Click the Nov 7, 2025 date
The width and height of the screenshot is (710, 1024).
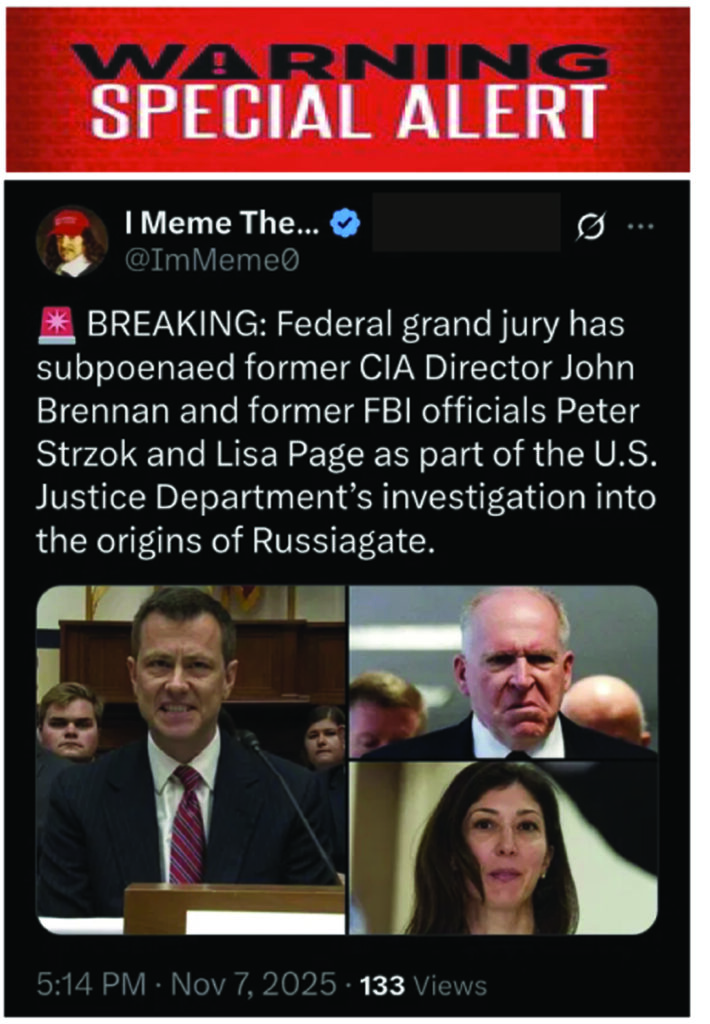tap(250, 985)
